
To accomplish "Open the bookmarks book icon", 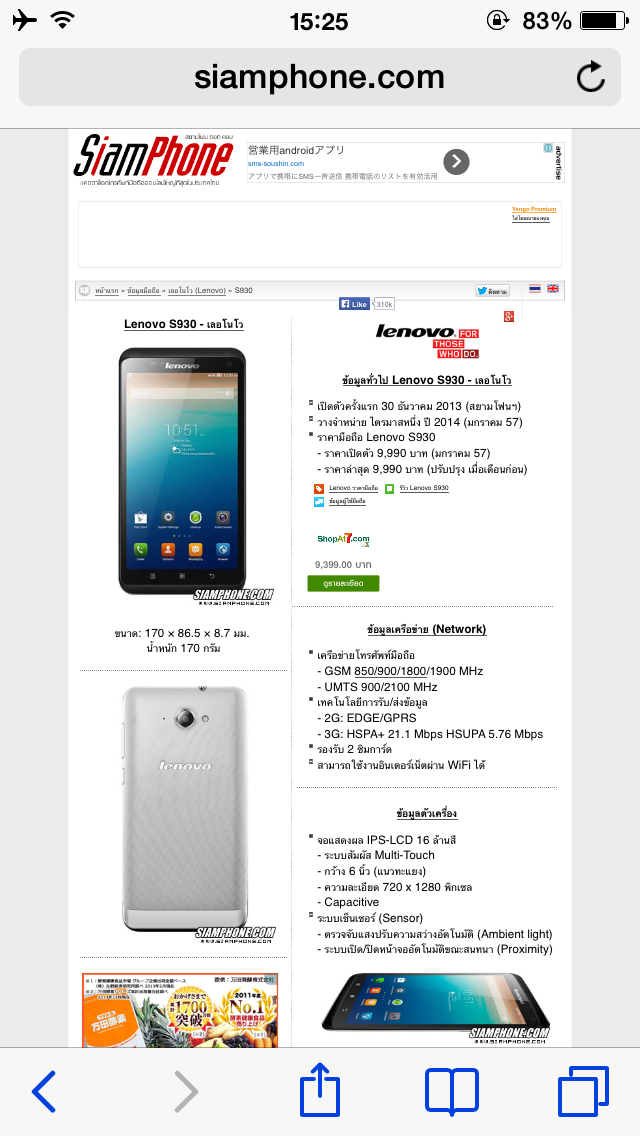I will pyautogui.click(x=452, y=1091).
